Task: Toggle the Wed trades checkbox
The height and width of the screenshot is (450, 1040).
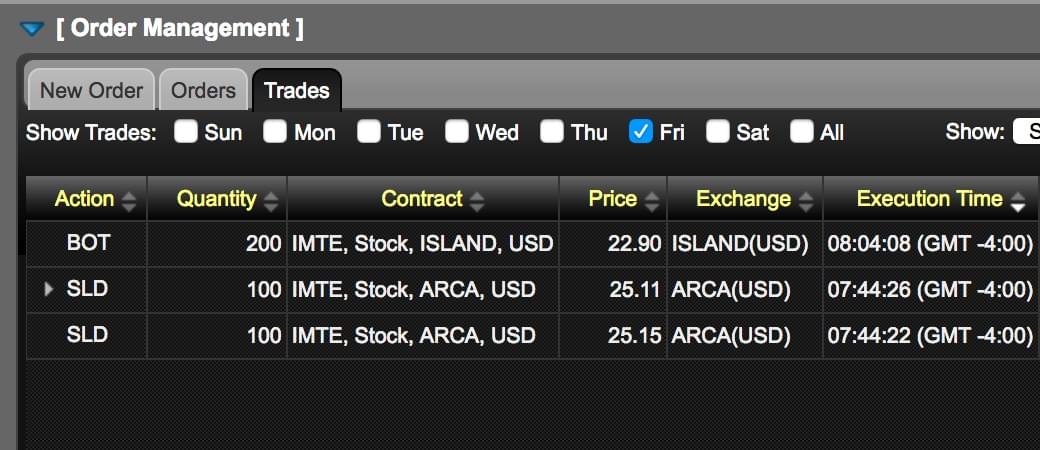Action: coord(457,132)
